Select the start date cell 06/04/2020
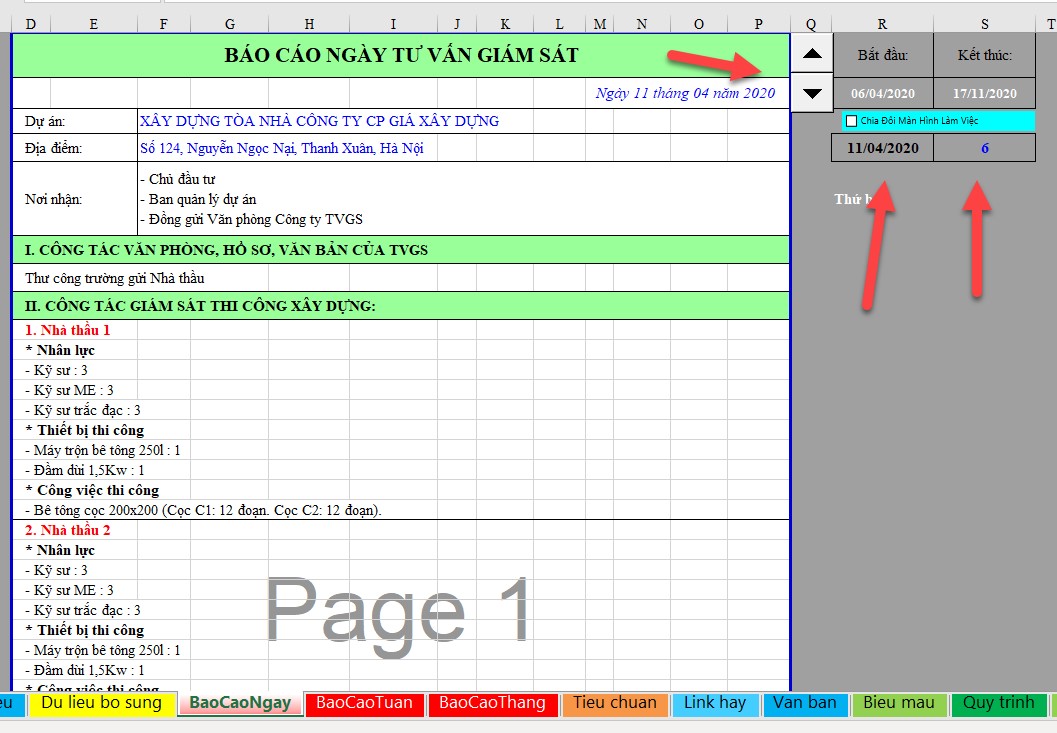This screenshot has height=733, width=1057. coord(882,93)
